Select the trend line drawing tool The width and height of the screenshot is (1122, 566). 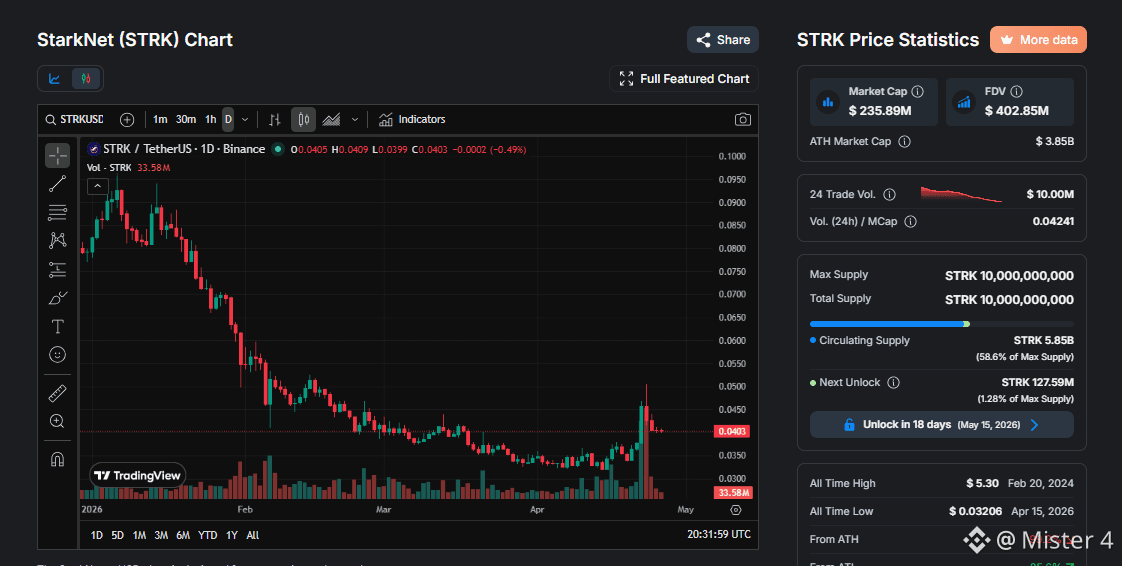(x=58, y=184)
